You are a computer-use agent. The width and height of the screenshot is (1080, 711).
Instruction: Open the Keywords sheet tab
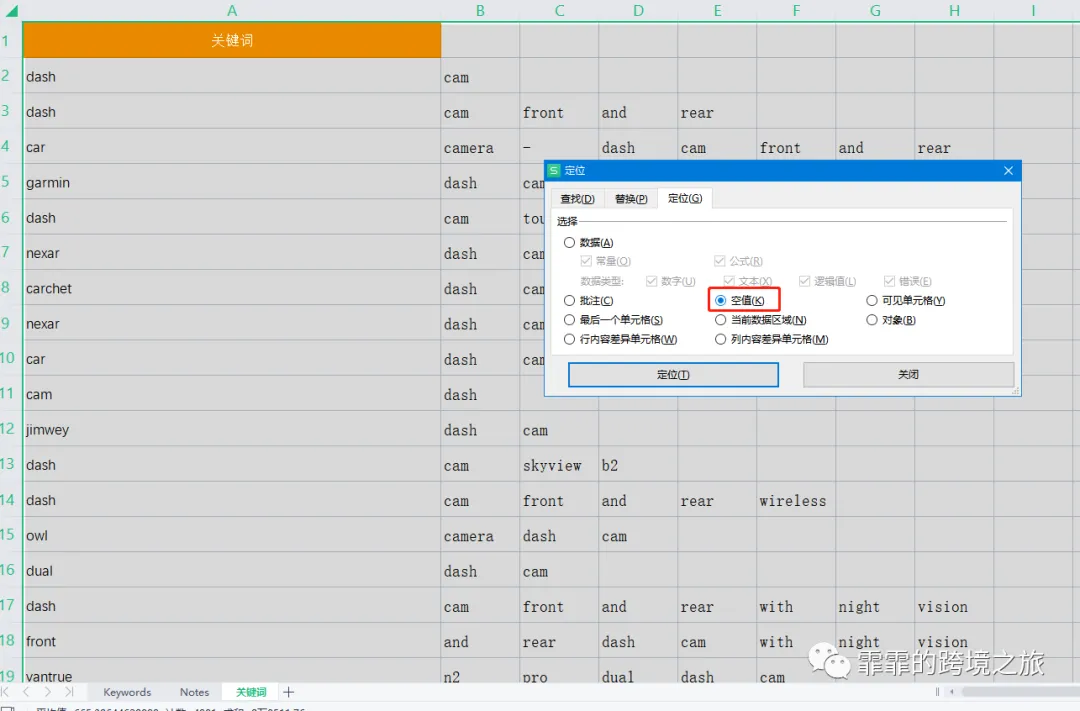click(127, 692)
